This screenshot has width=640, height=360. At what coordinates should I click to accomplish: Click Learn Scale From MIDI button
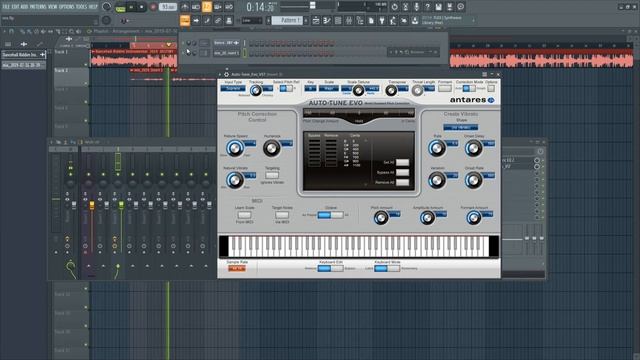(x=244, y=215)
